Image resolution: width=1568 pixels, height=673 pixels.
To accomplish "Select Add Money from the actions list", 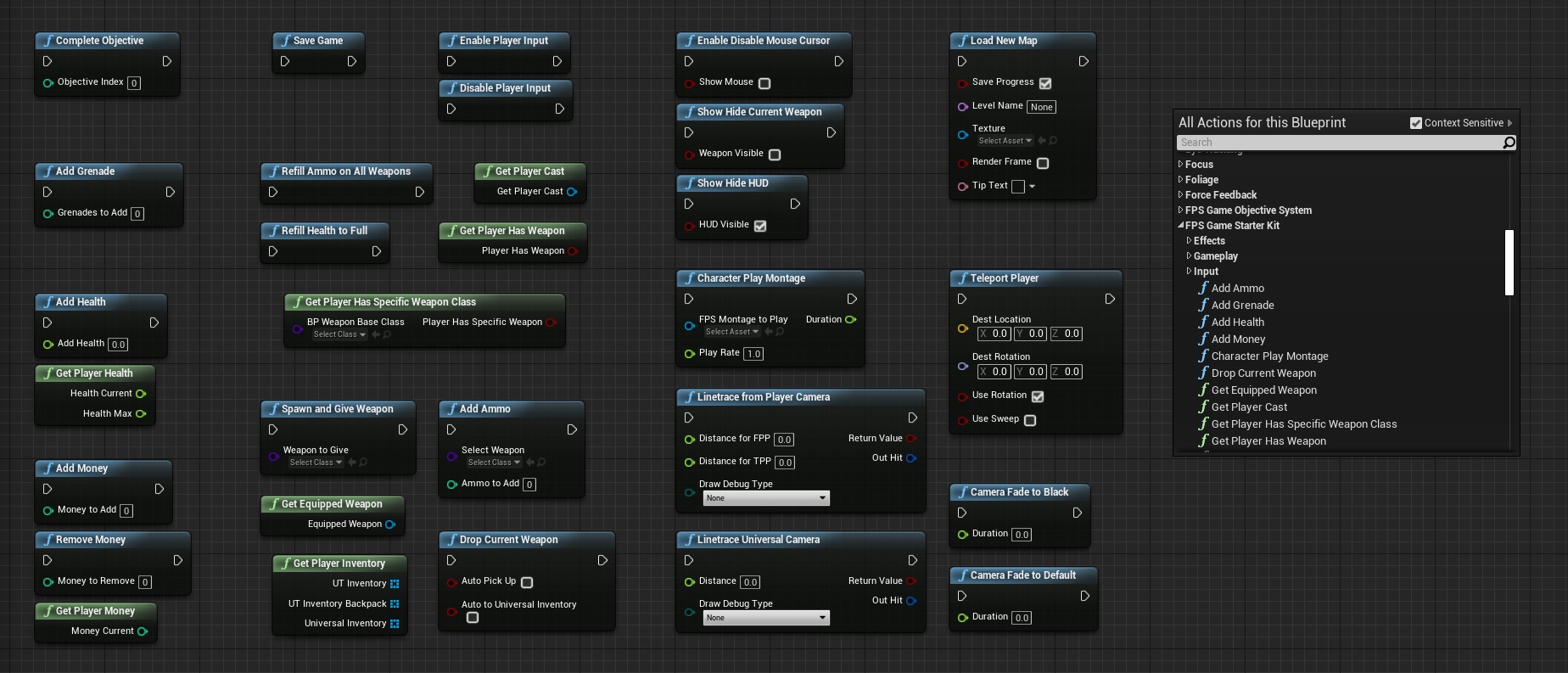I will pos(1238,339).
